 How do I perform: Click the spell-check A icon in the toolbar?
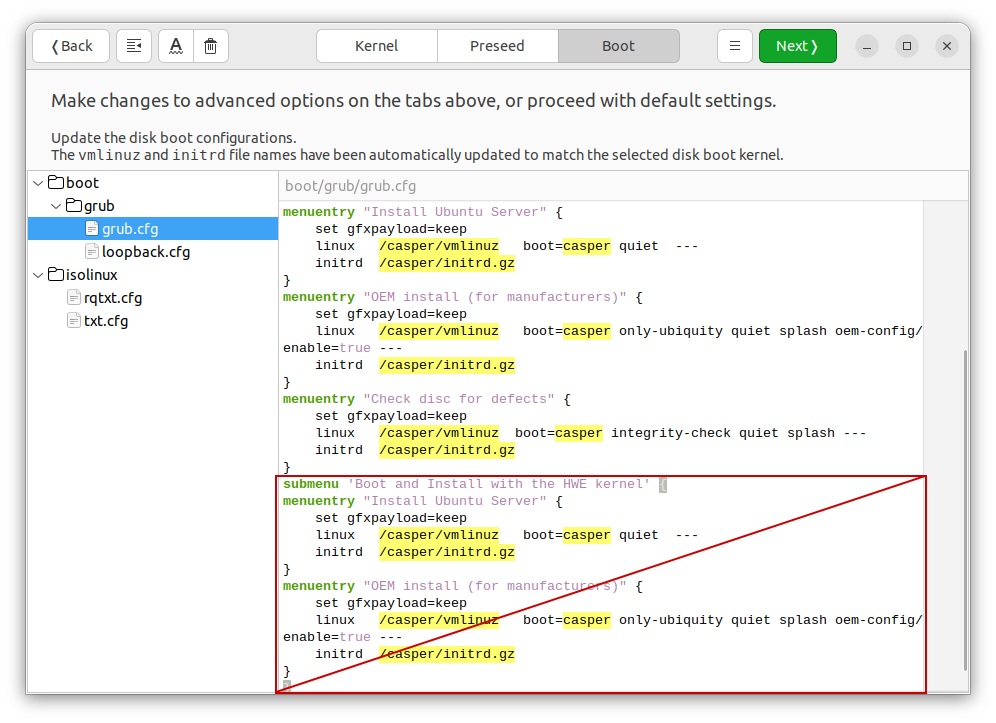tap(175, 45)
